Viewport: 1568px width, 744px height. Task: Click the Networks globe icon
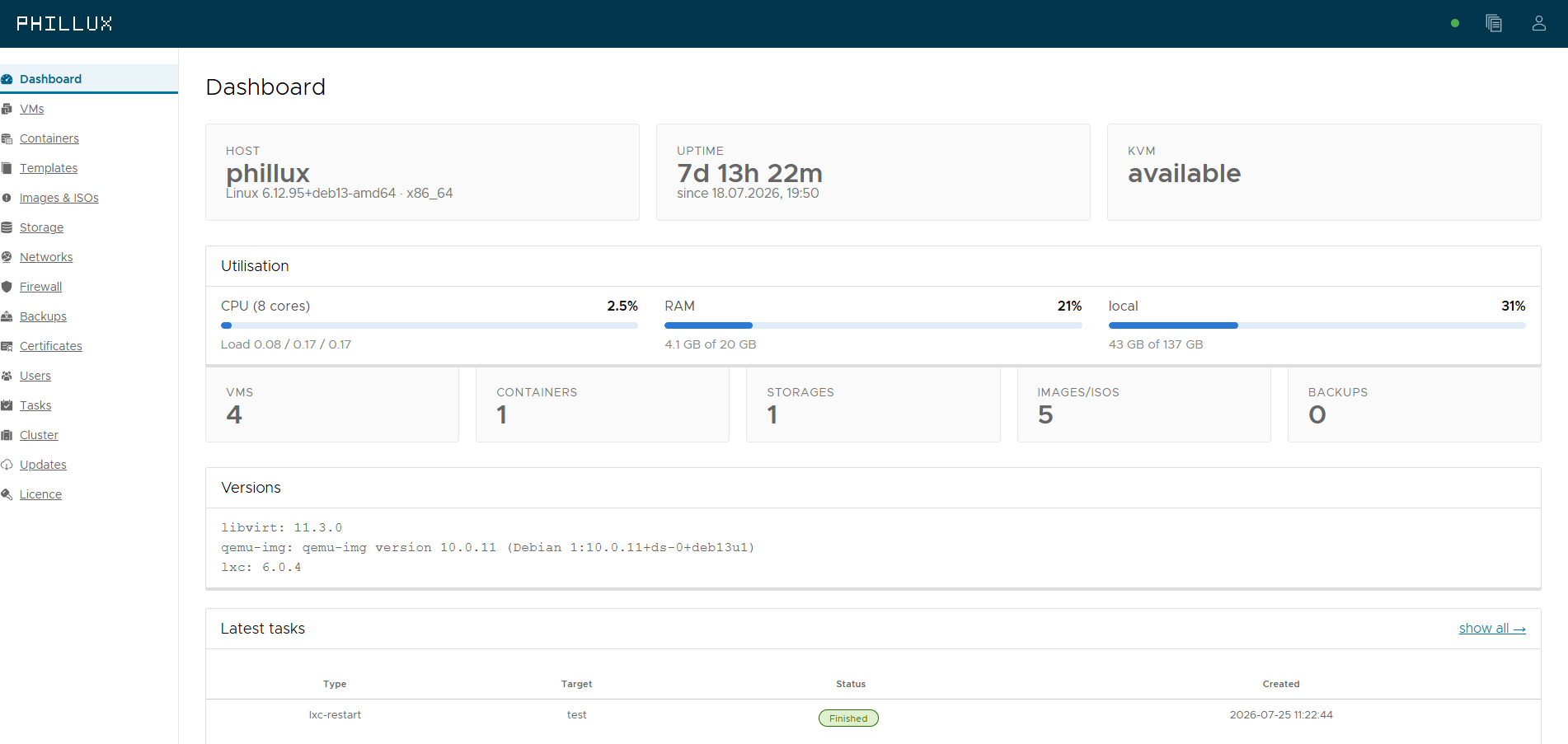click(x=7, y=257)
